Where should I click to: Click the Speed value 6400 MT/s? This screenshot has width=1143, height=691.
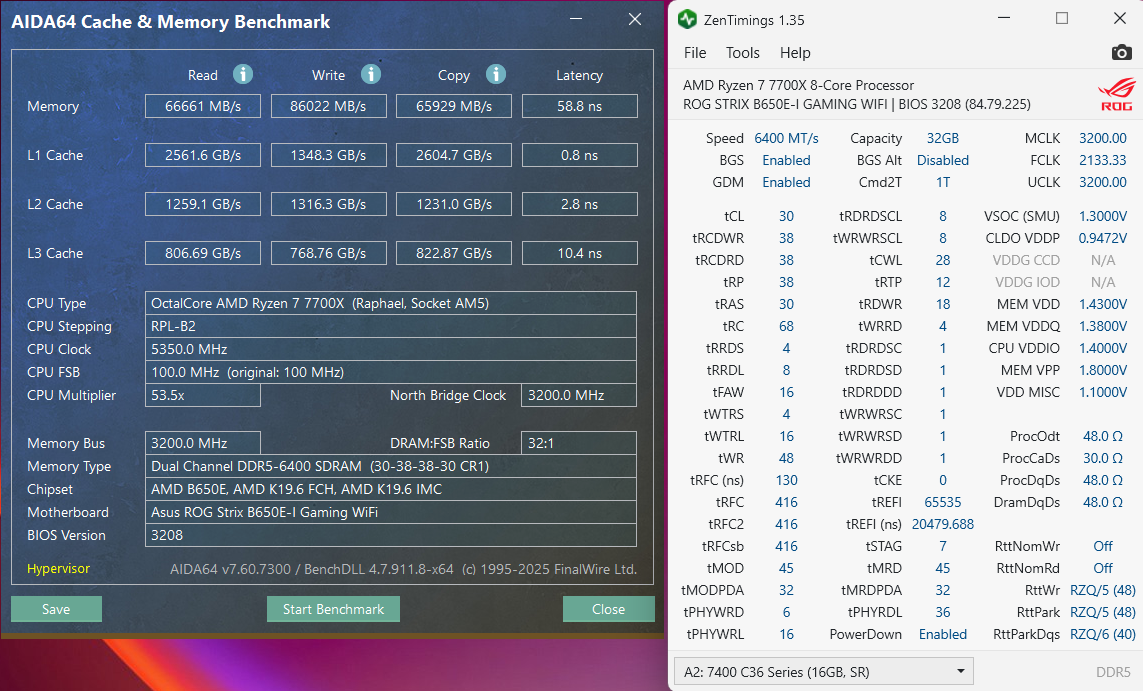coord(786,138)
